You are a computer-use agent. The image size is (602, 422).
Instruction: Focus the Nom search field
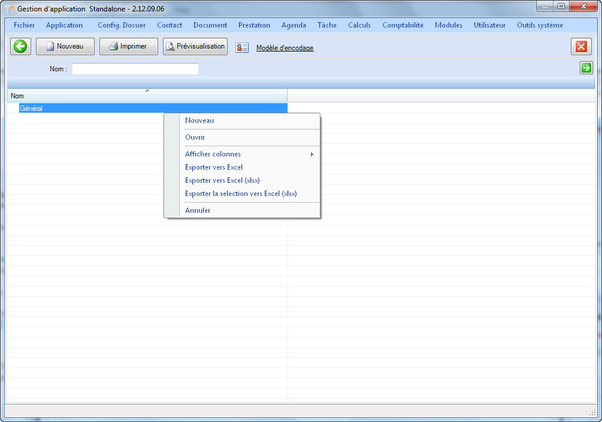[135, 69]
